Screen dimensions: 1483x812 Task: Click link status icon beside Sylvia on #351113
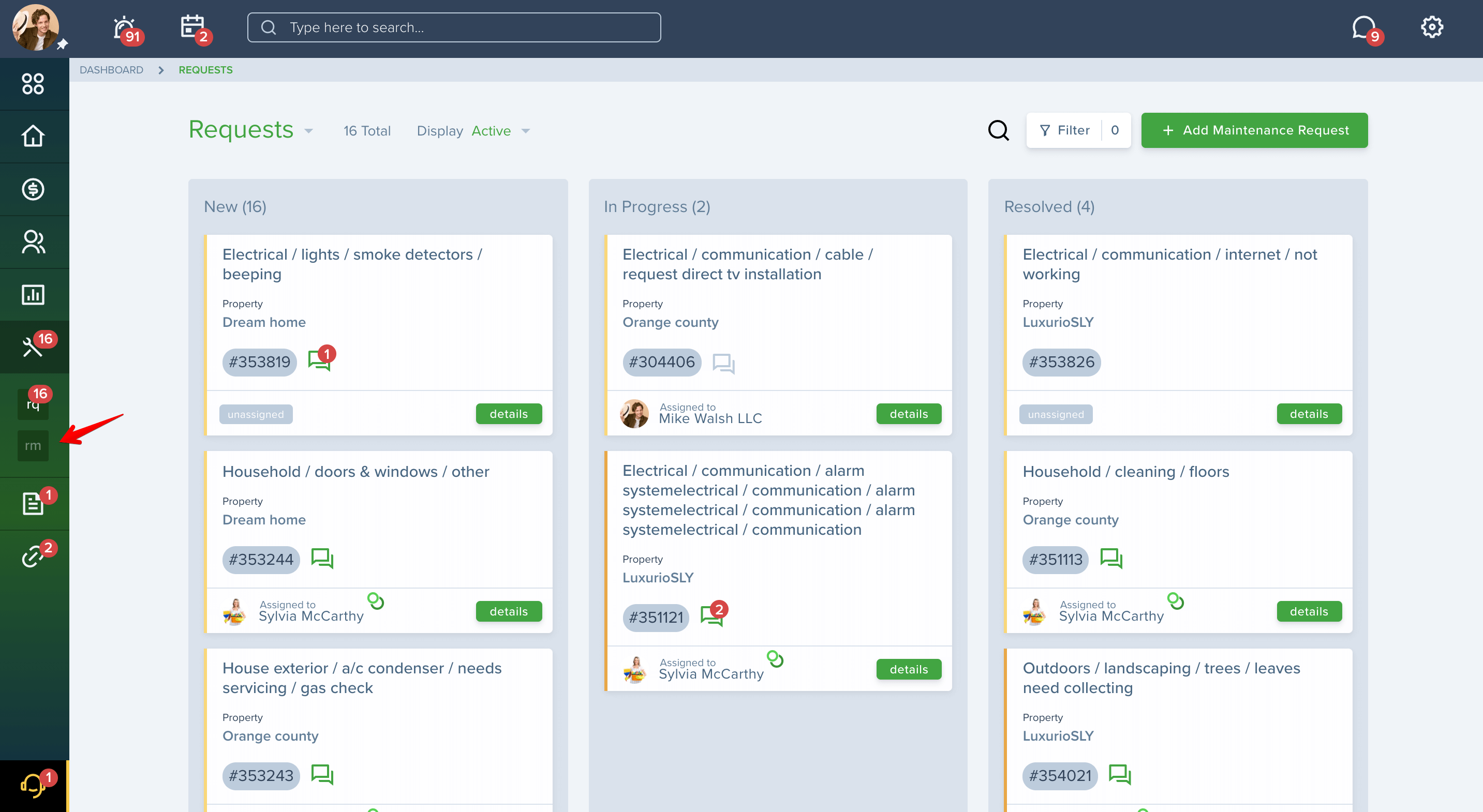click(1175, 601)
